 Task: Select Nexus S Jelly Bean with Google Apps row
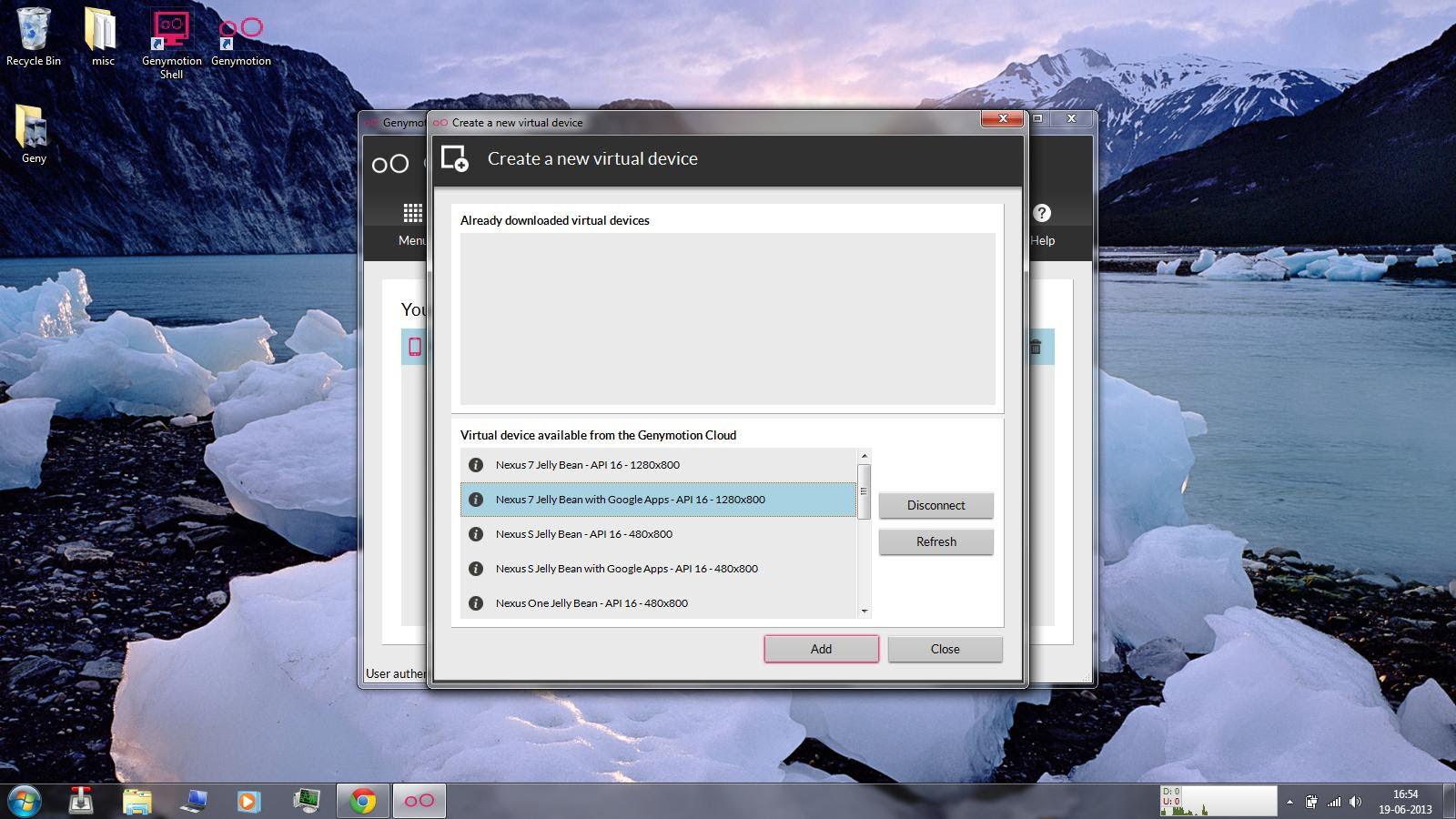tap(659, 569)
